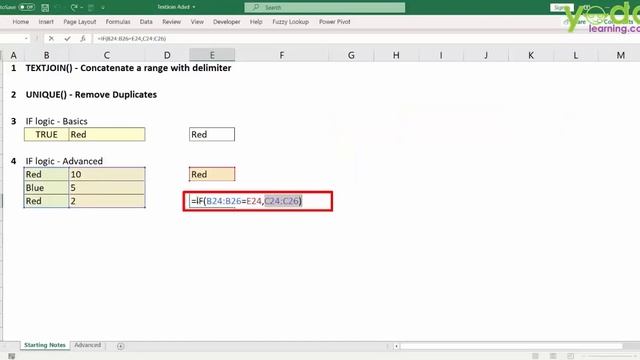Select column C header

click(x=107, y=55)
